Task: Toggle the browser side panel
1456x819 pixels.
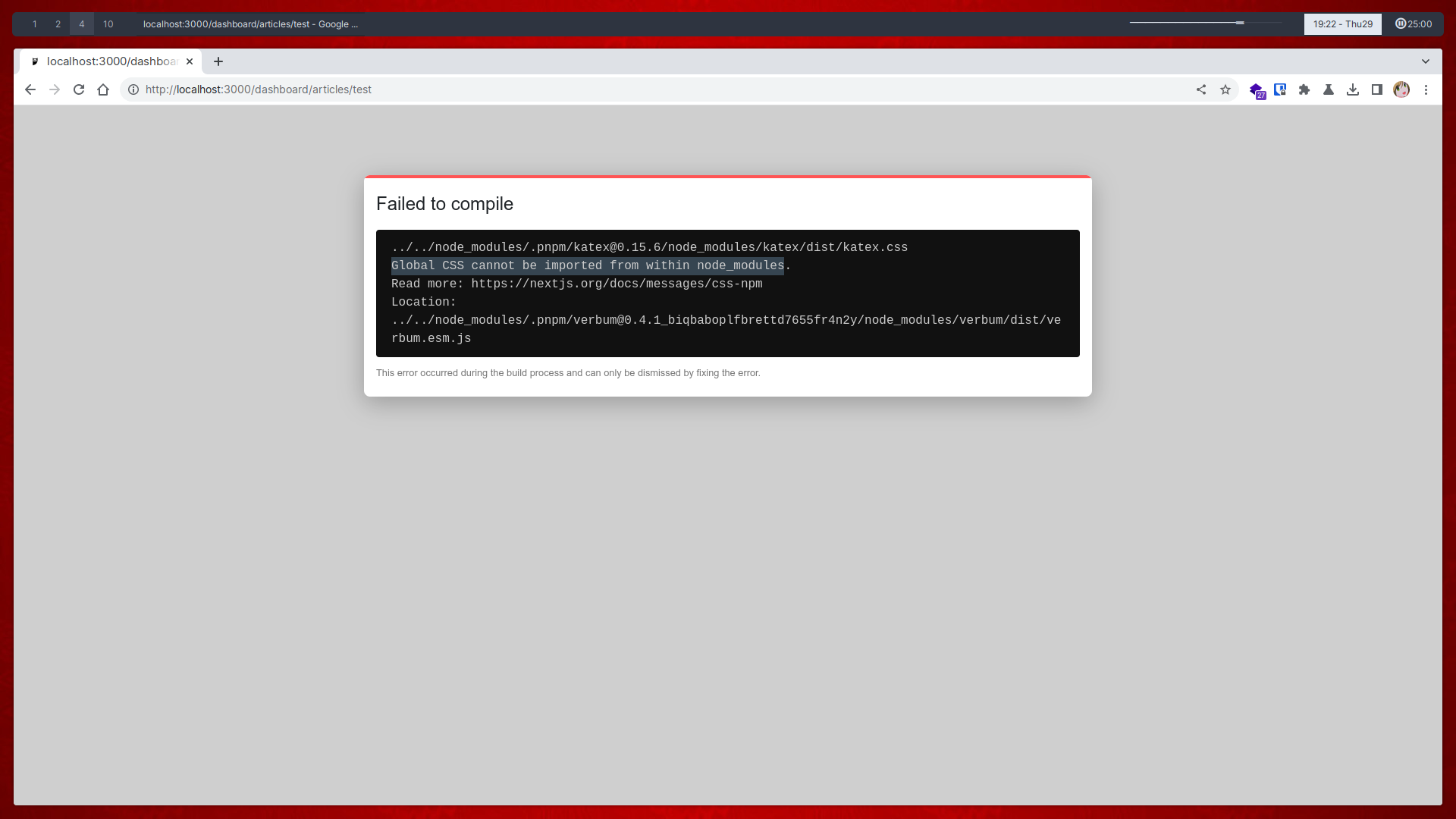Action: pos(1377,89)
